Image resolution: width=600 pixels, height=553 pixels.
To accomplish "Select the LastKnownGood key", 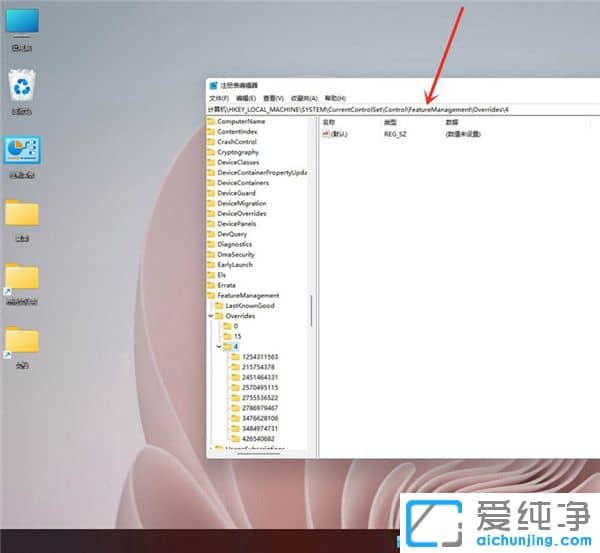I will click(x=250, y=306).
